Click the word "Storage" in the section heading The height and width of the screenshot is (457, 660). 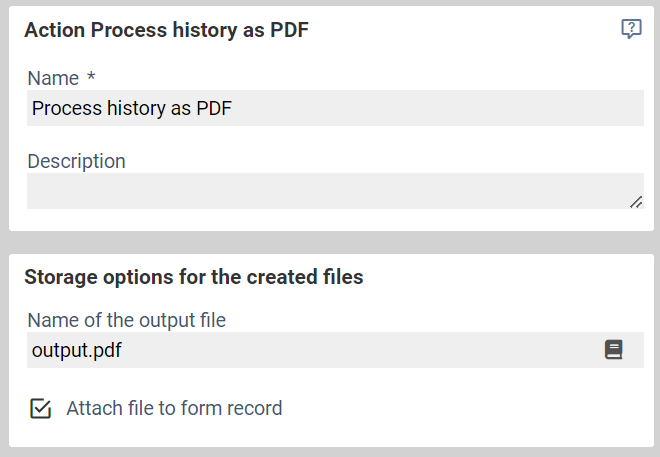point(58,277)
